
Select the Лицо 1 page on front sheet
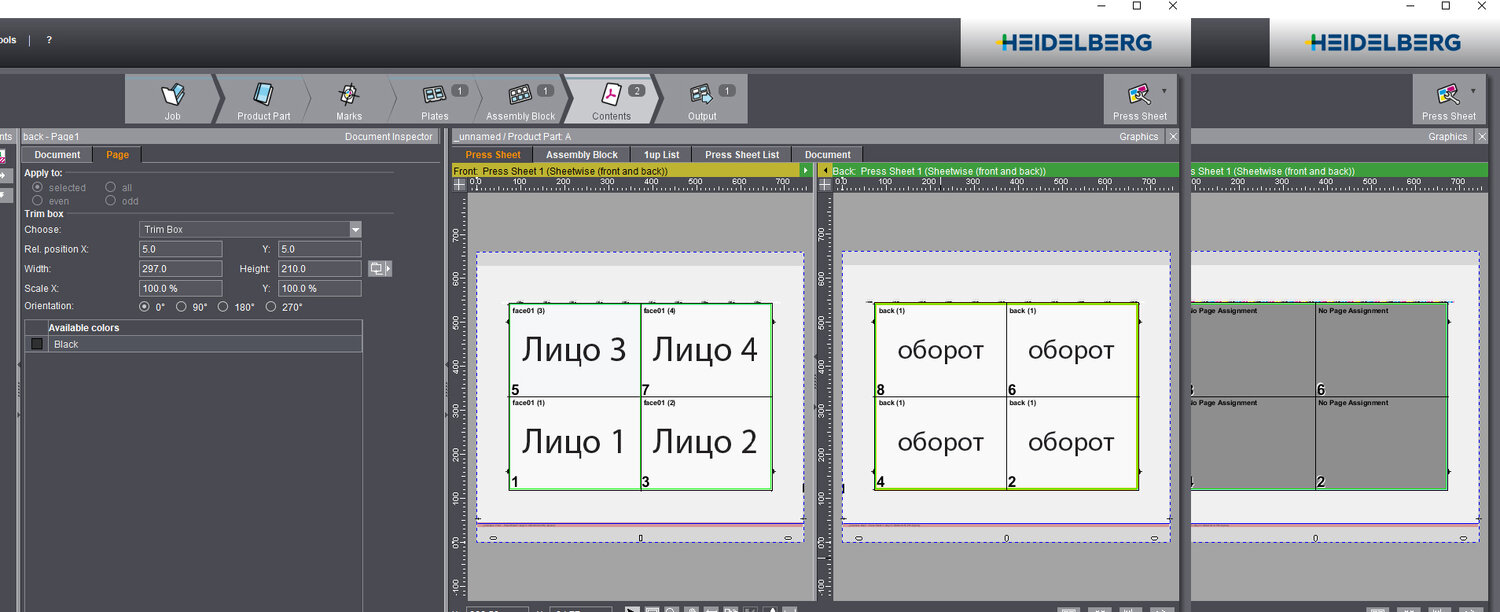pyautogui.click(x=575, y=443)
